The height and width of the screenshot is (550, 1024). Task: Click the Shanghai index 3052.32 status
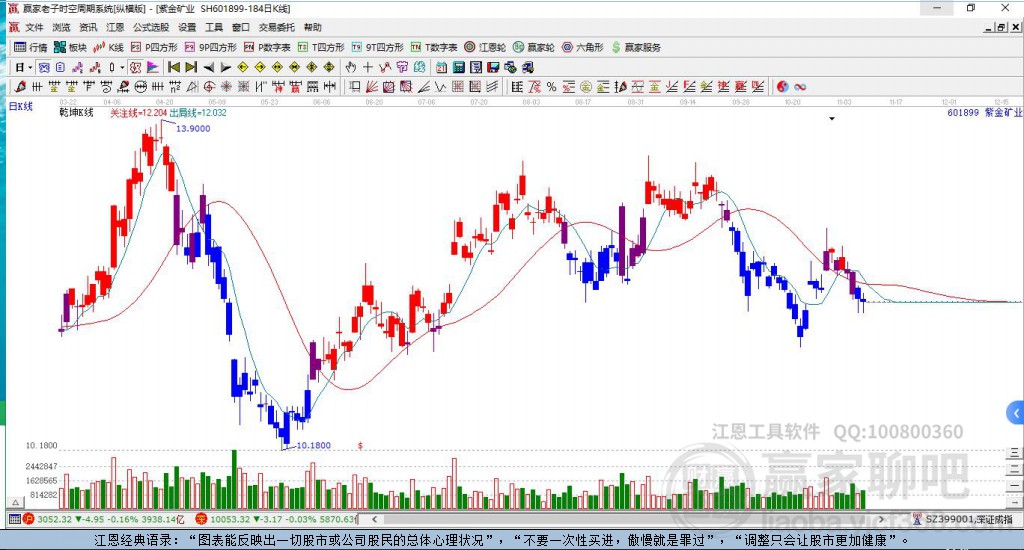tap(104, 519)
